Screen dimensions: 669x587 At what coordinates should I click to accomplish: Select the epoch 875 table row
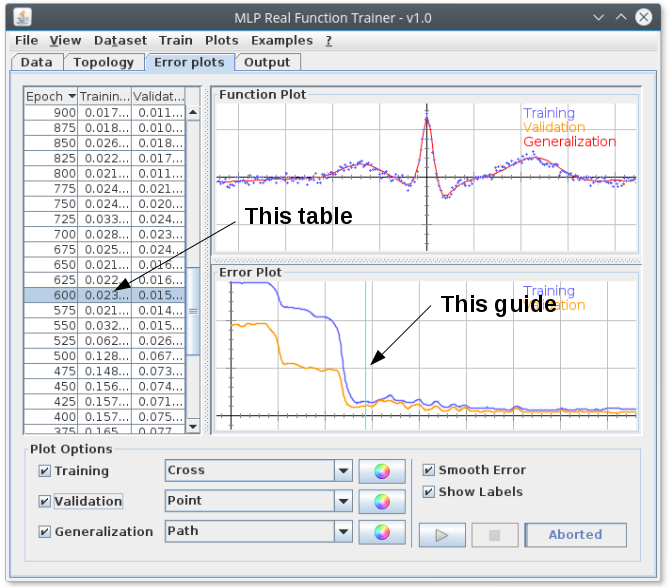tap(105, 128)
